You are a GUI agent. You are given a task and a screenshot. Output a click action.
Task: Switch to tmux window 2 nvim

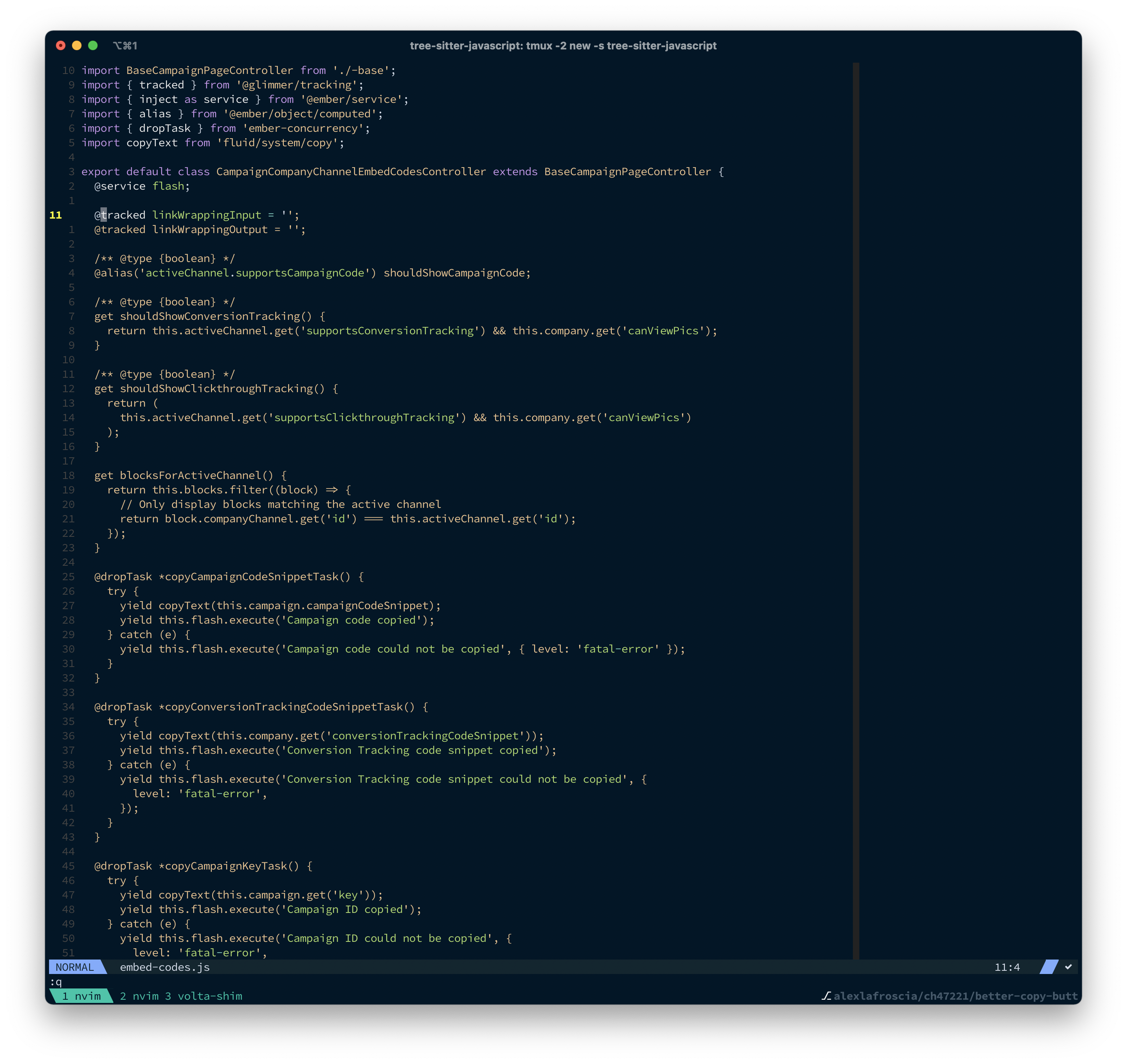tap(139, 996)
